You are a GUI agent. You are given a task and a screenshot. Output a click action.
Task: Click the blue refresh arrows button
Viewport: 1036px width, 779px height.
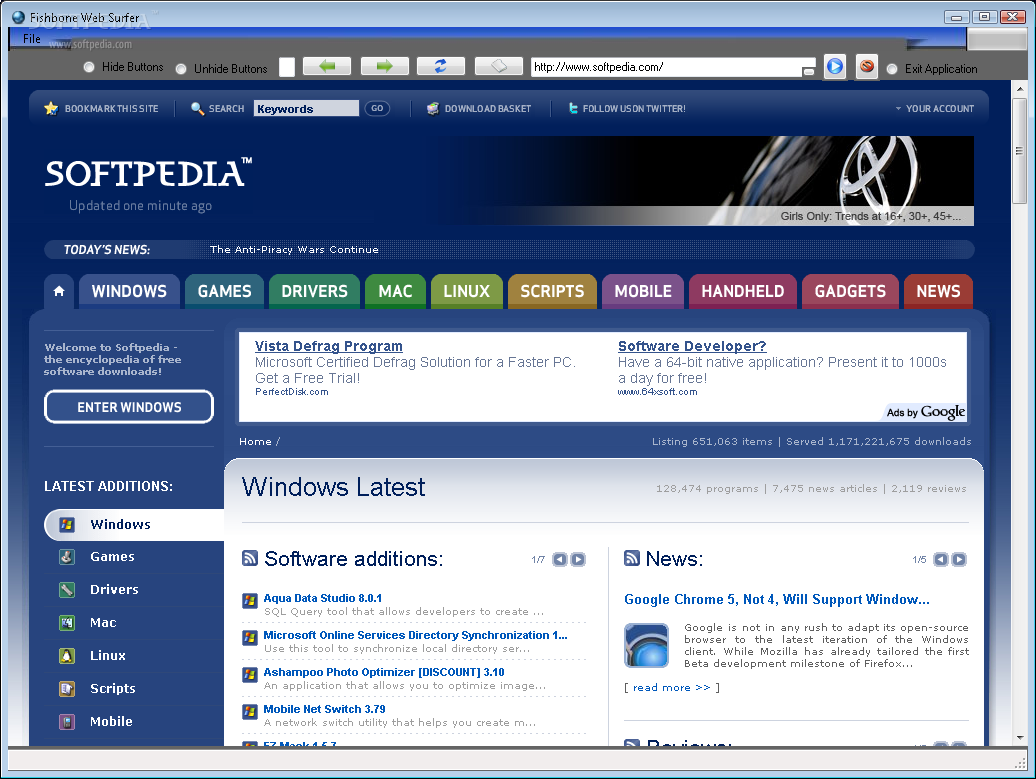pos(441,66)
